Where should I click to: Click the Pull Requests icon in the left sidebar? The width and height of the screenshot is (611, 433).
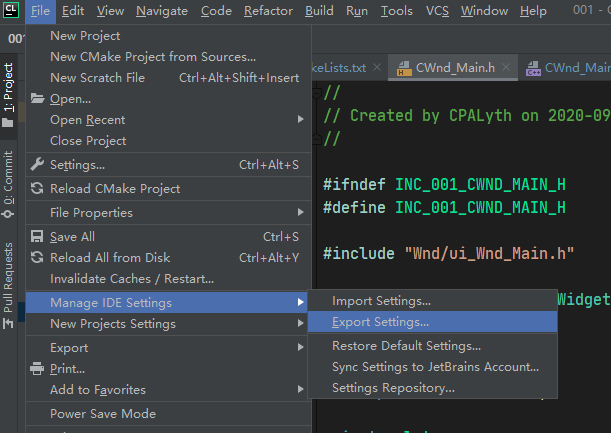(8, 323)
